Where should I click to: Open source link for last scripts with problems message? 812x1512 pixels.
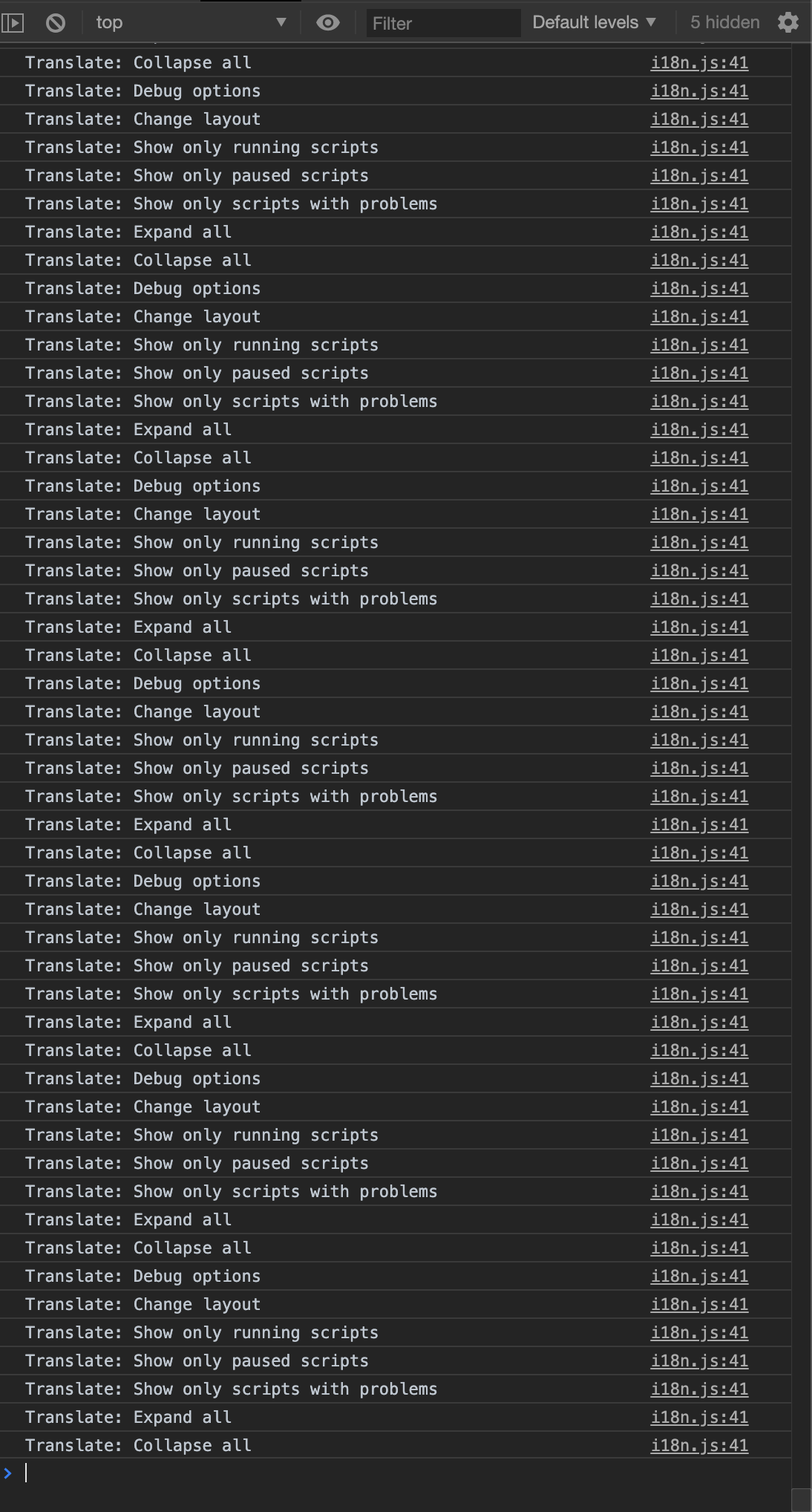click(699, 1389)
